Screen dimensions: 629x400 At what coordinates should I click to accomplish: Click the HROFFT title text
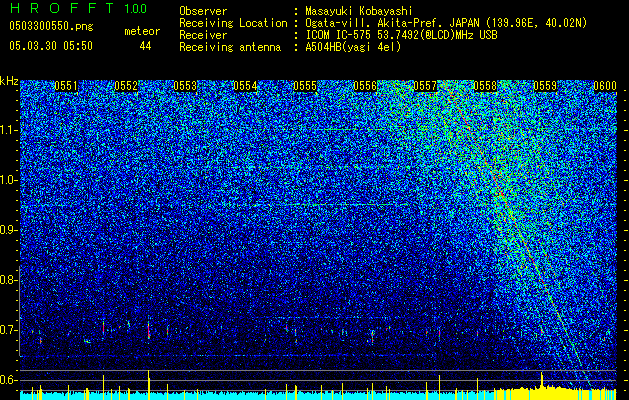(x=63, y=8)
